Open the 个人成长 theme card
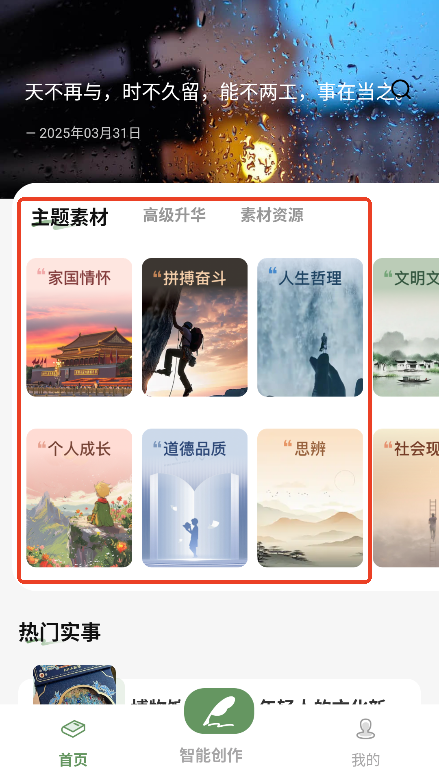439x780 pixels. 79,498
